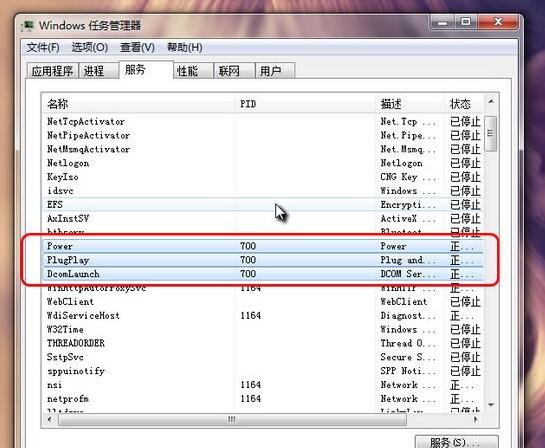Click the 'Encrypti...' description of EFS
Viewport: 545px width, 448px height.
tap(408, 205)
